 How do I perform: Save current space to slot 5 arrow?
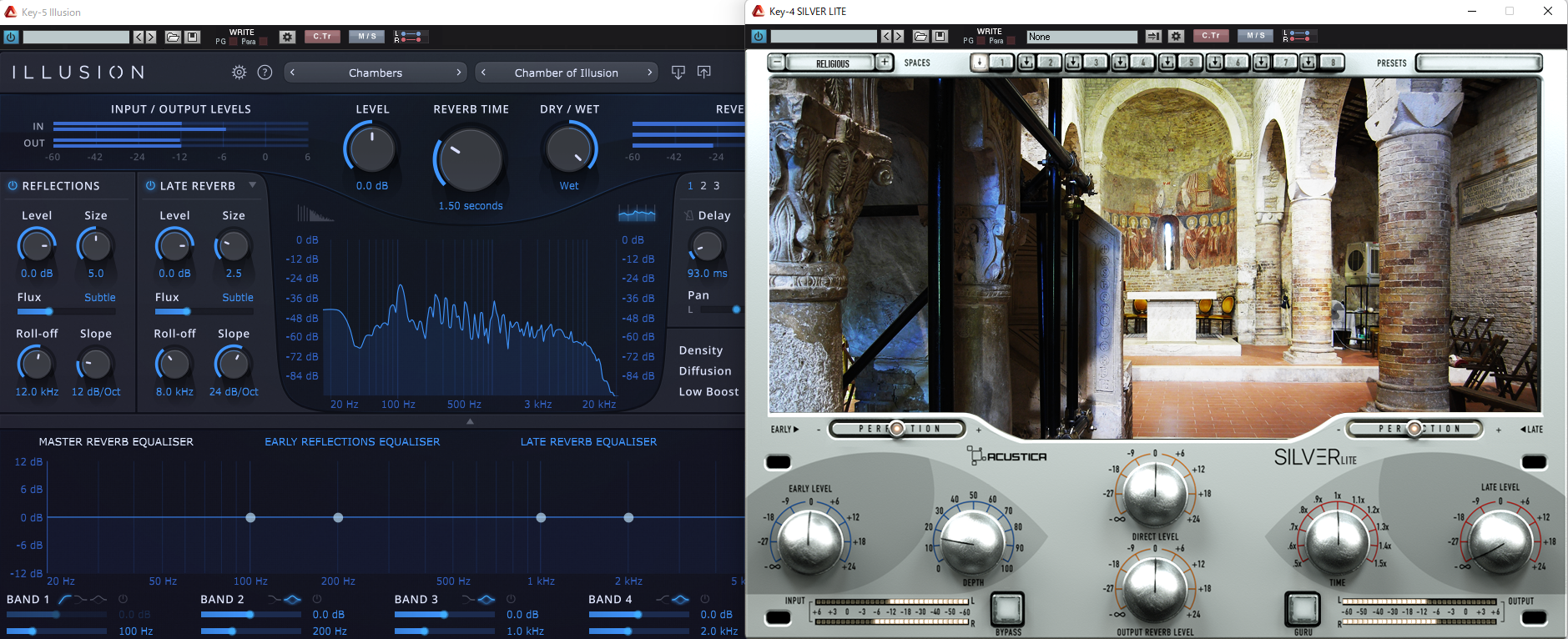[x=1168, y=63]
